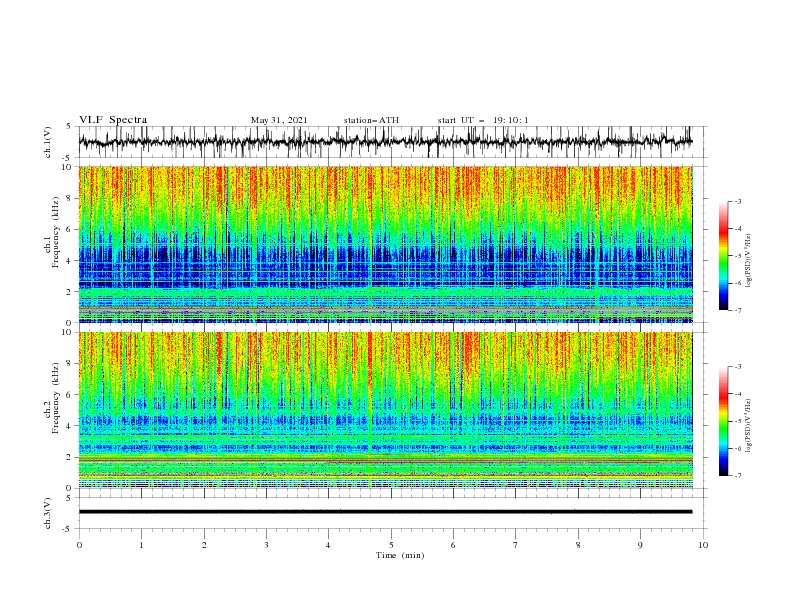Click the "Time (min)" x-axis label
The width and height of the screenshot is (792, 612).
click(x=400, y=555)
